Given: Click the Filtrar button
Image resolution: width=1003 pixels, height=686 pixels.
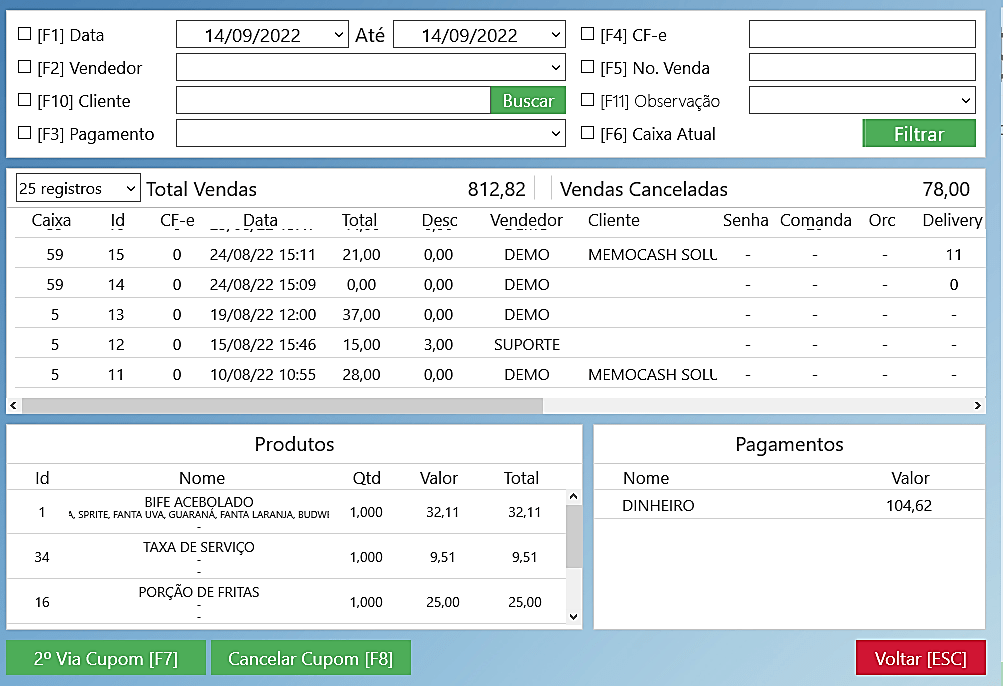Looking at the screenshot, I should pyautogui.click(x=918, y=134).
